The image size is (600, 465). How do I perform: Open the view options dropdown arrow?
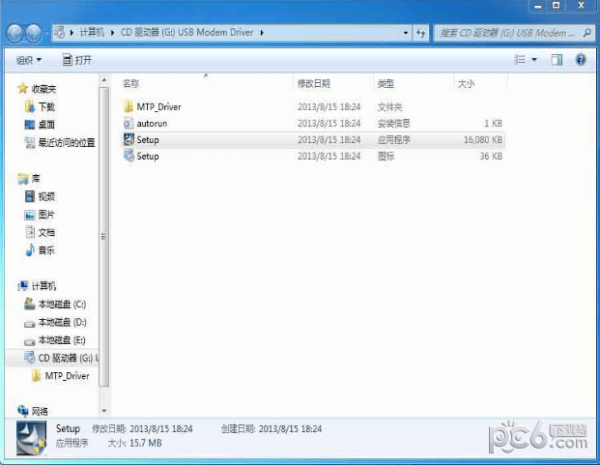click(534, 60)
